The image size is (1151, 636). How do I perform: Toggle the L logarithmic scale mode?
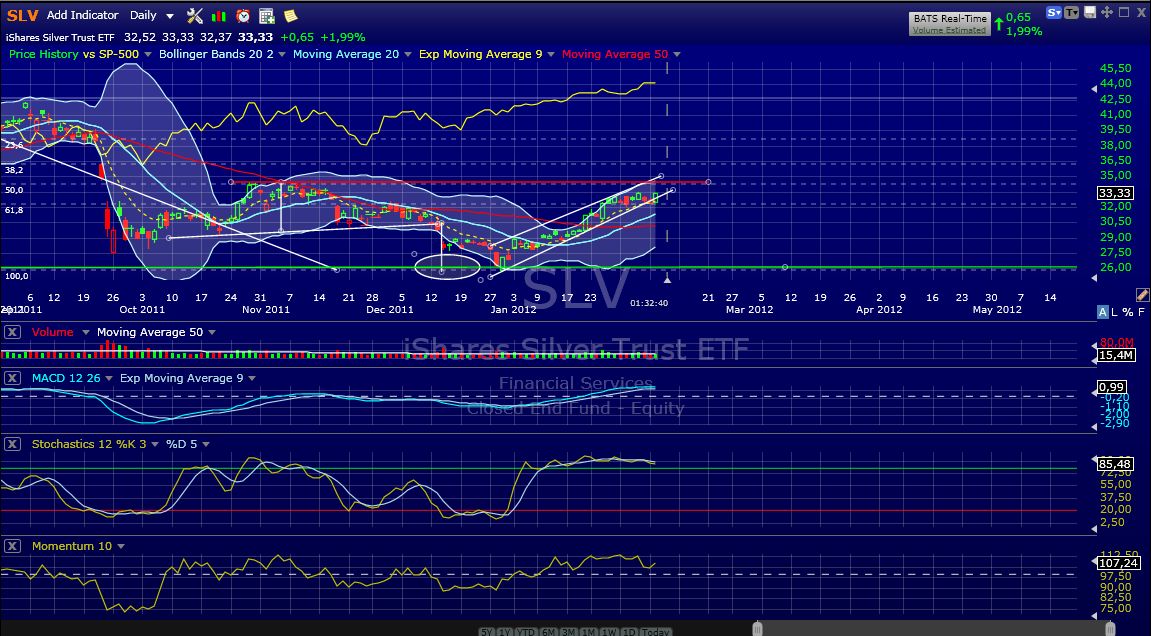click(1114, 312)
